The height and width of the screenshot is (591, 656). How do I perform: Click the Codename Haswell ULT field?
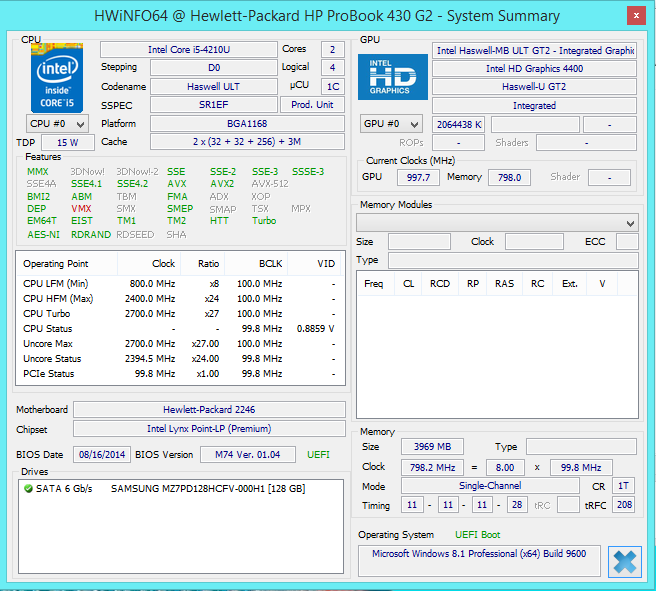point(214,87)
